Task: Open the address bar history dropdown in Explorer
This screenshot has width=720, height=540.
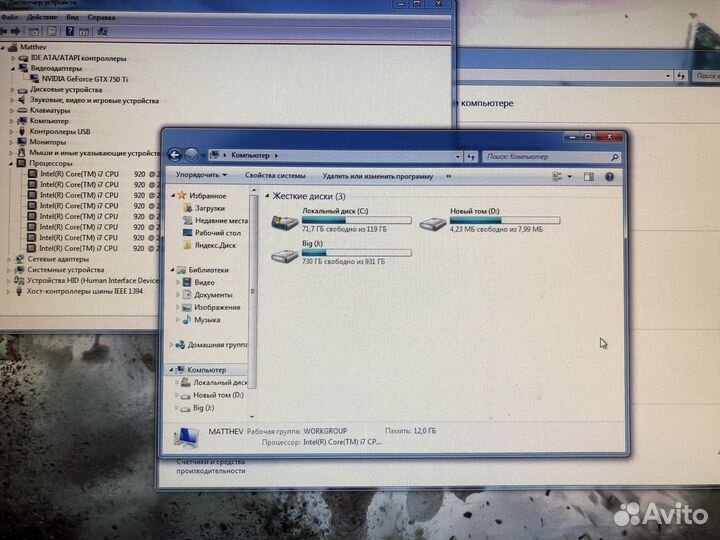Action: pos(457,157)
